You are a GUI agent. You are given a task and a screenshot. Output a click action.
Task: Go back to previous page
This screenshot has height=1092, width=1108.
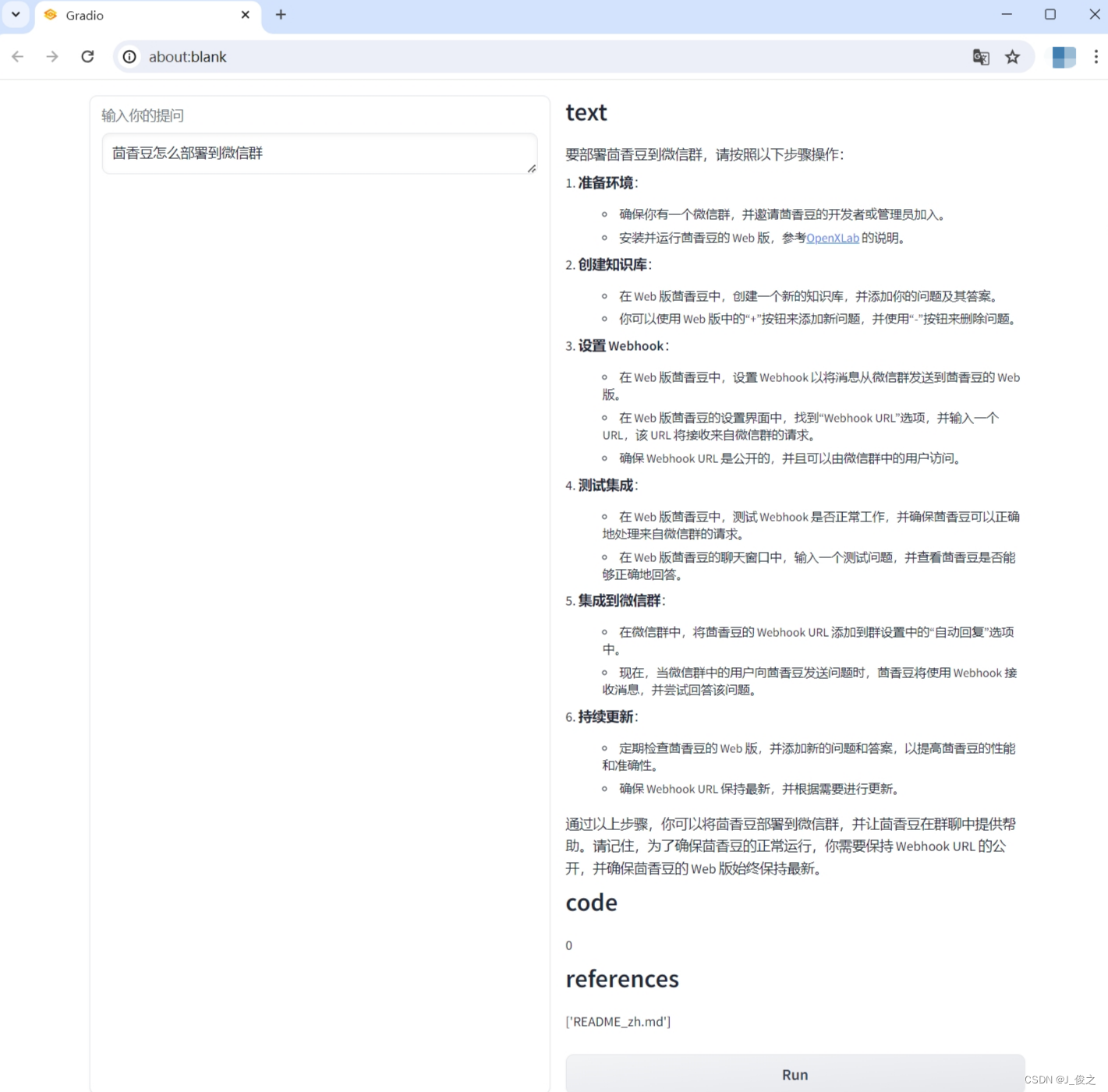click(x=18, y=57)
